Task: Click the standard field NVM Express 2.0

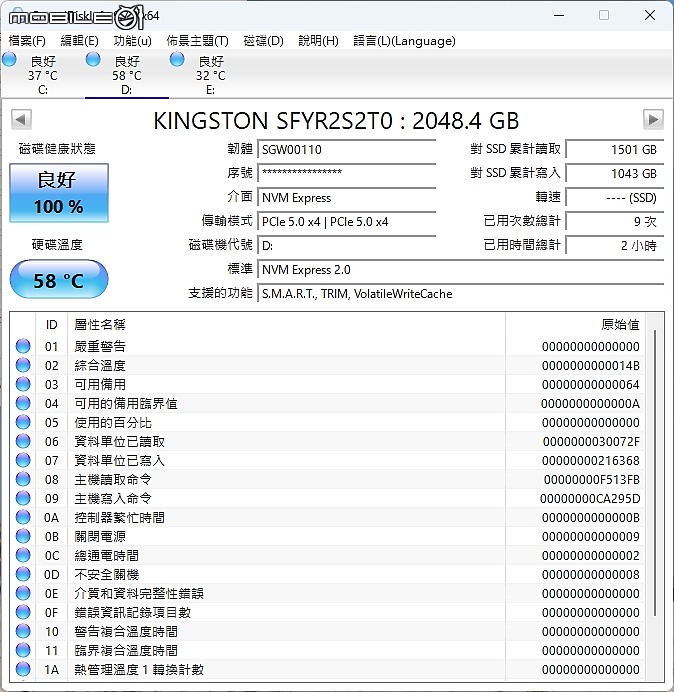Action: point(461,270)
